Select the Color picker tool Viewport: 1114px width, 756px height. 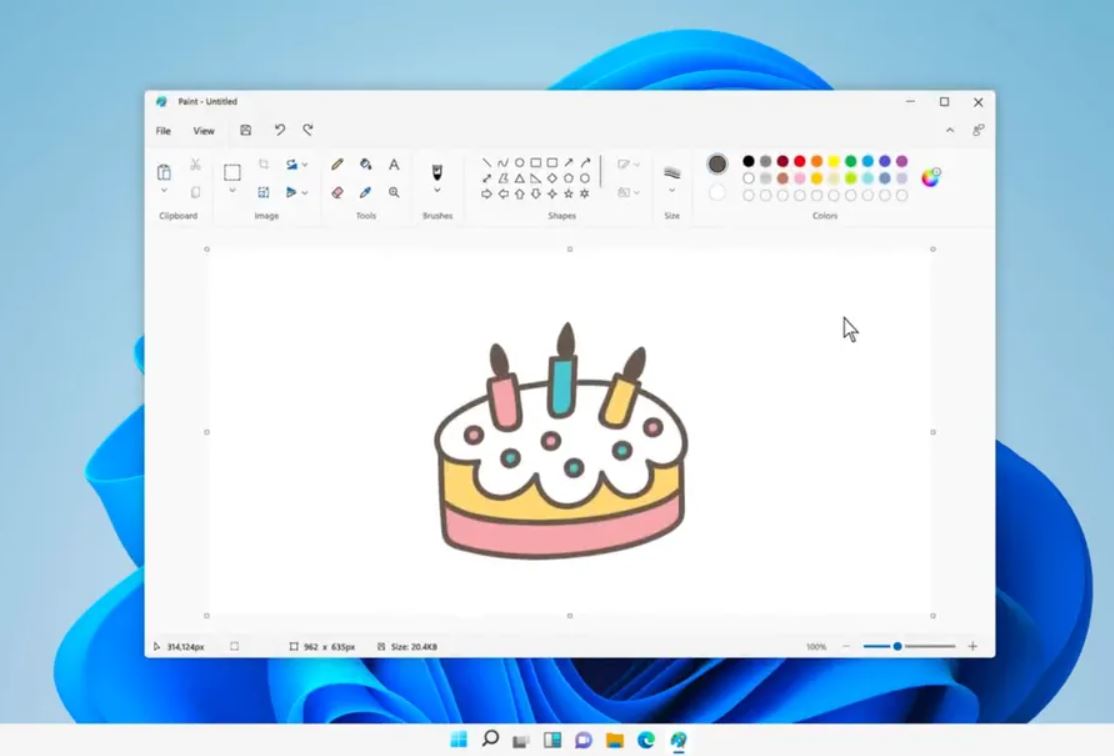pos(366,191)
